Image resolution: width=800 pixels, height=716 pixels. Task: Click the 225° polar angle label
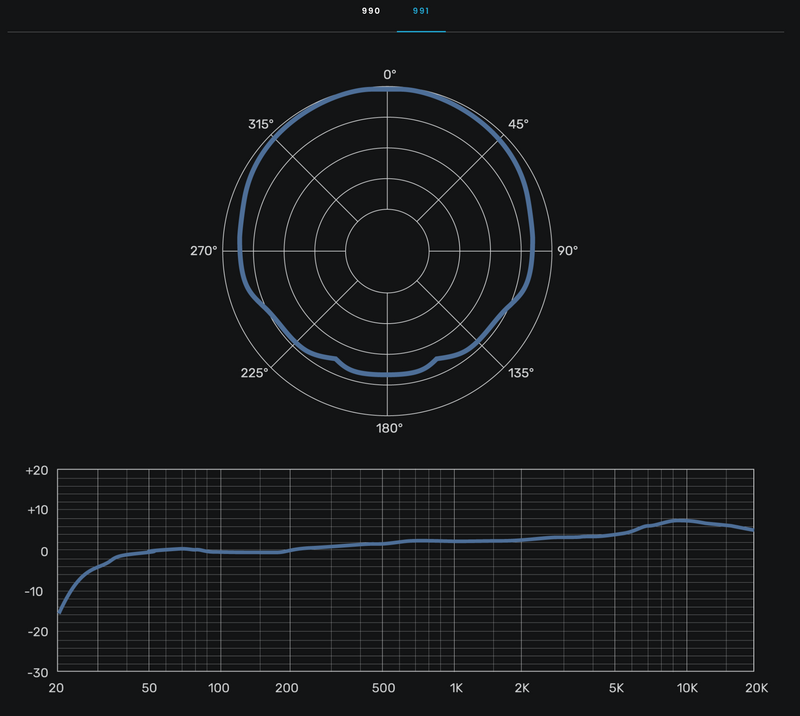255,373
